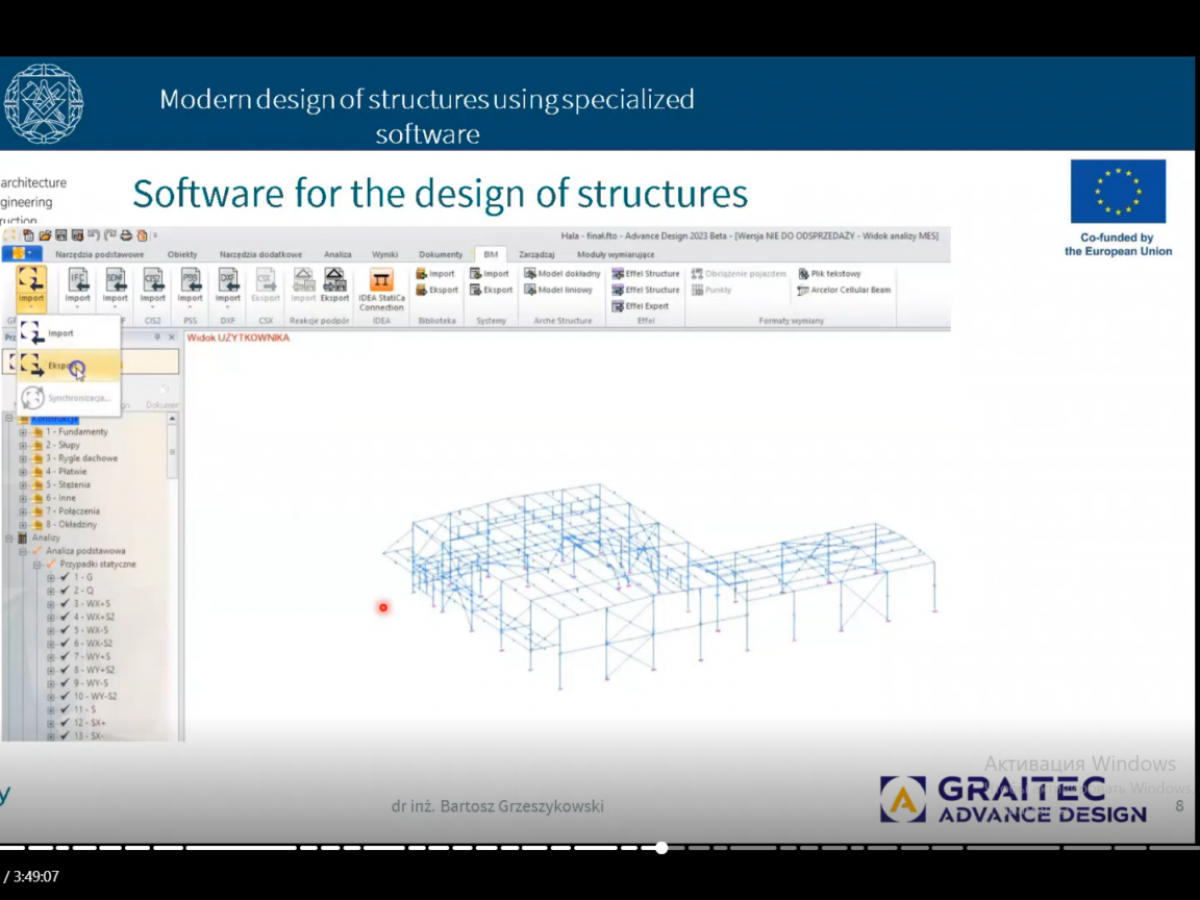Click the IDEA StatiCa Connection icon
The image size is (1200, 900).
click(381, 282)
